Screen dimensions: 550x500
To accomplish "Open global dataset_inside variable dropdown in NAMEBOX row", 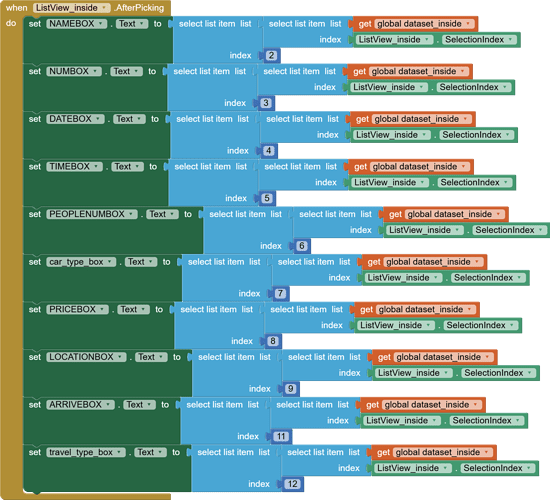I will point(424,24).
